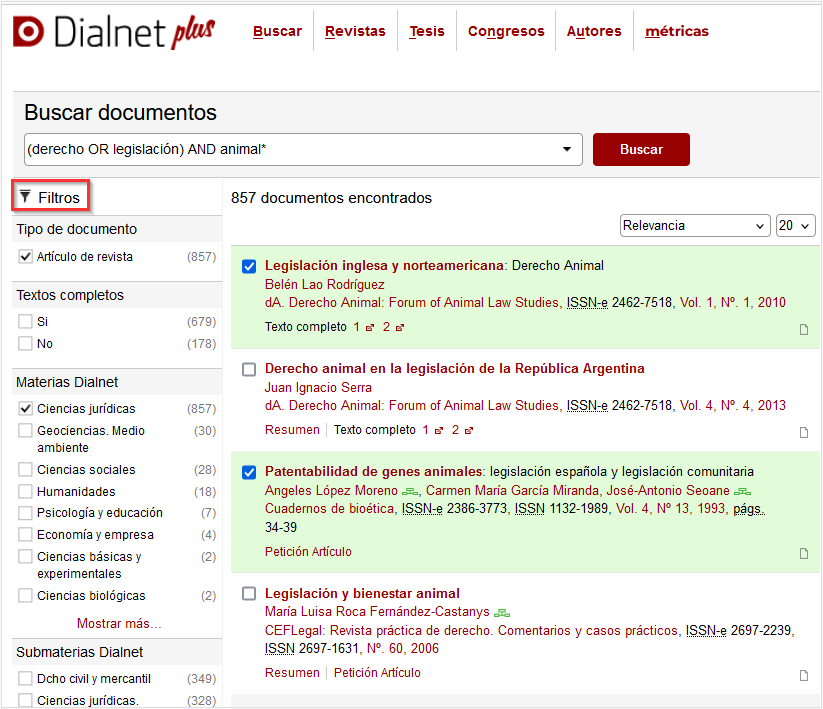Viewport: 823px width, 709px height.
Task: Open Resumen of Argentina article
Action: click(x=292, y=430)
